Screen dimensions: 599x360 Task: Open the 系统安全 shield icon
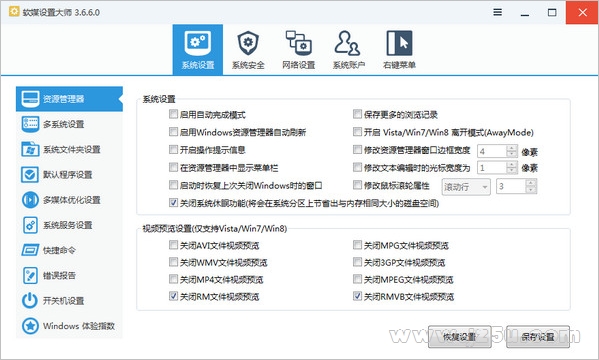click(248, 42)
